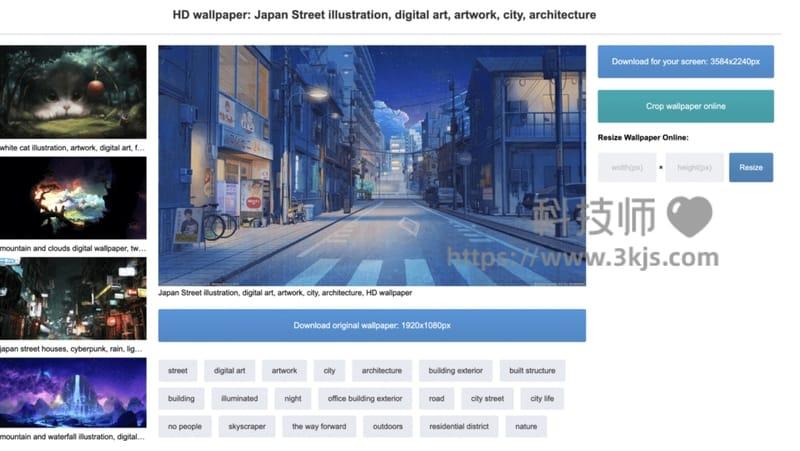This screenshot has height=451, width=800.
Task: Select the artwork tag
Action: pyautogui.click(x=284, y=370)
